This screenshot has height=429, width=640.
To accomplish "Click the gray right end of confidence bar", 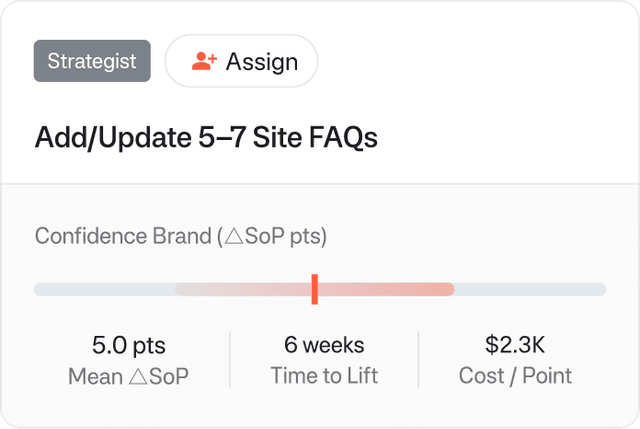I will 530,289.
